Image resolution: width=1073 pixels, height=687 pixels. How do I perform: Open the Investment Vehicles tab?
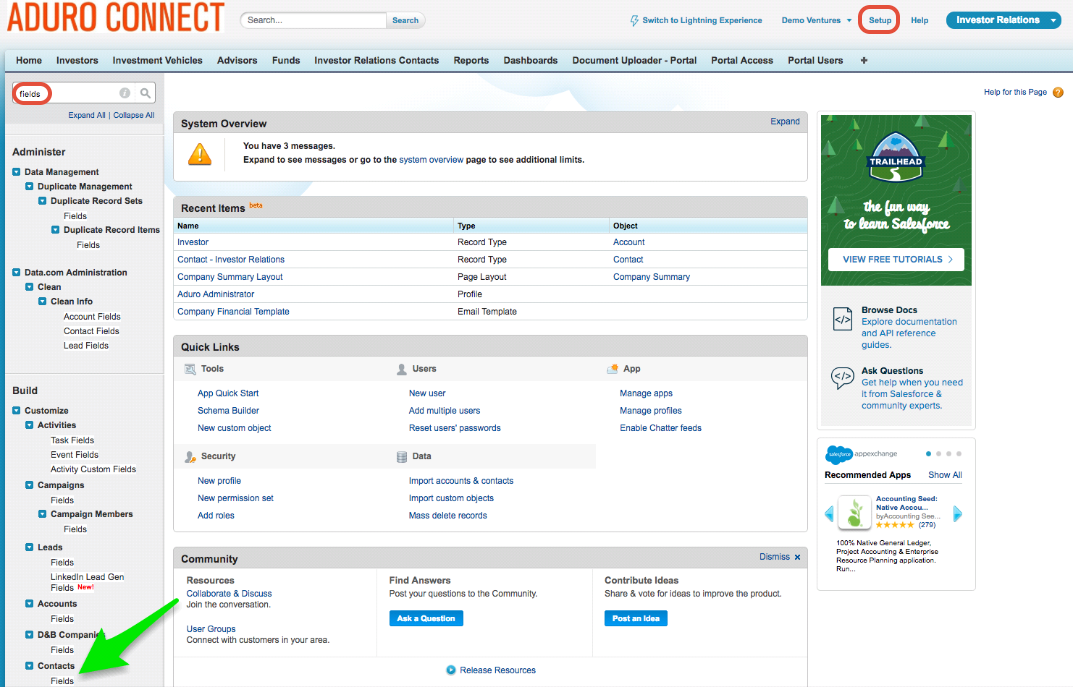pos(157,60)
